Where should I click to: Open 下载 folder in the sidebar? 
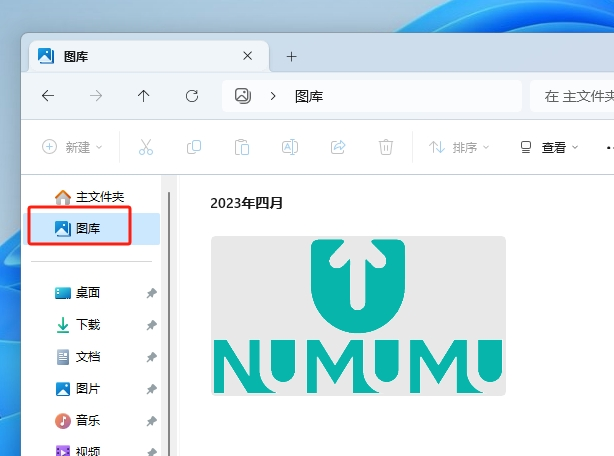[78, 325]
